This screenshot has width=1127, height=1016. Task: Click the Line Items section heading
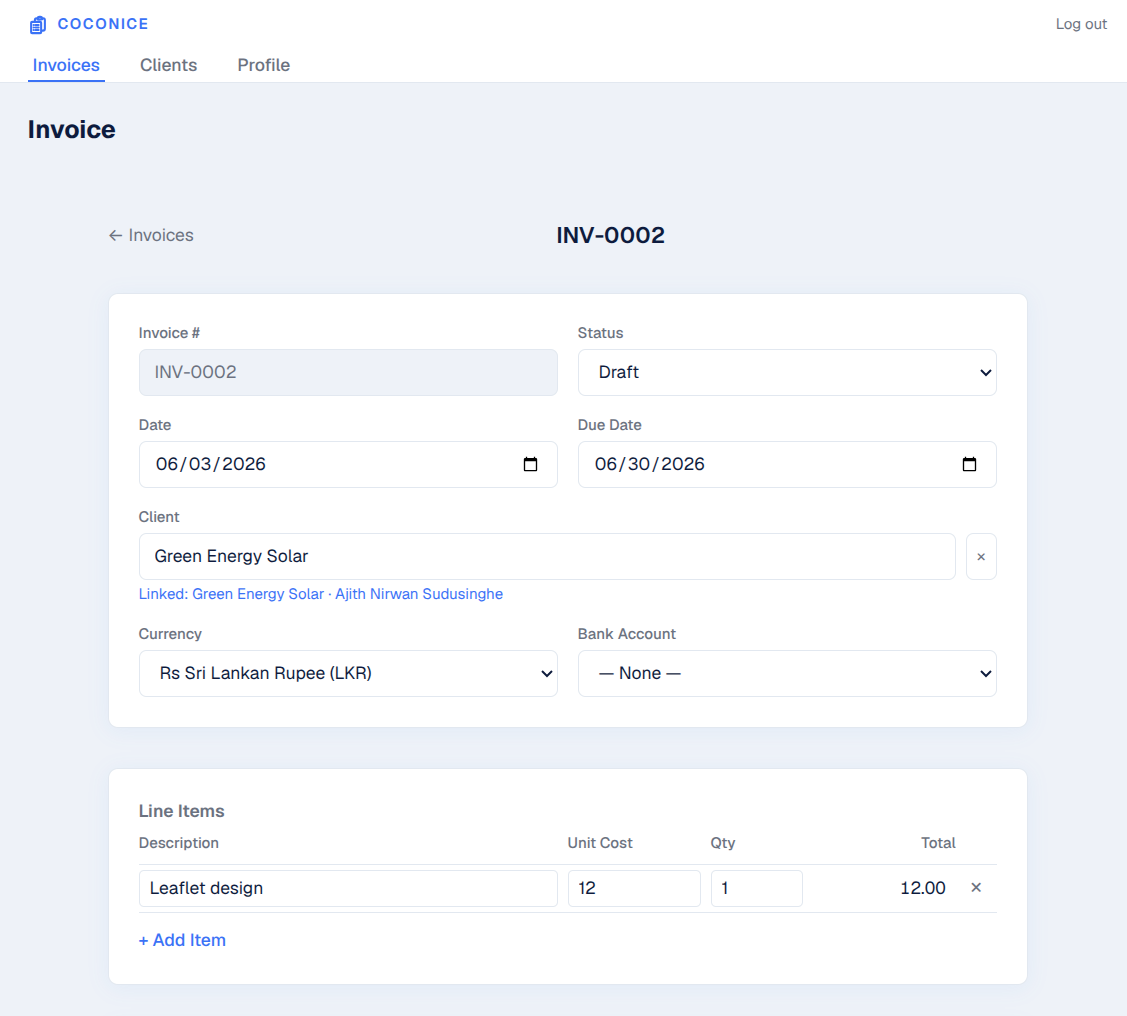click(181, 811)
